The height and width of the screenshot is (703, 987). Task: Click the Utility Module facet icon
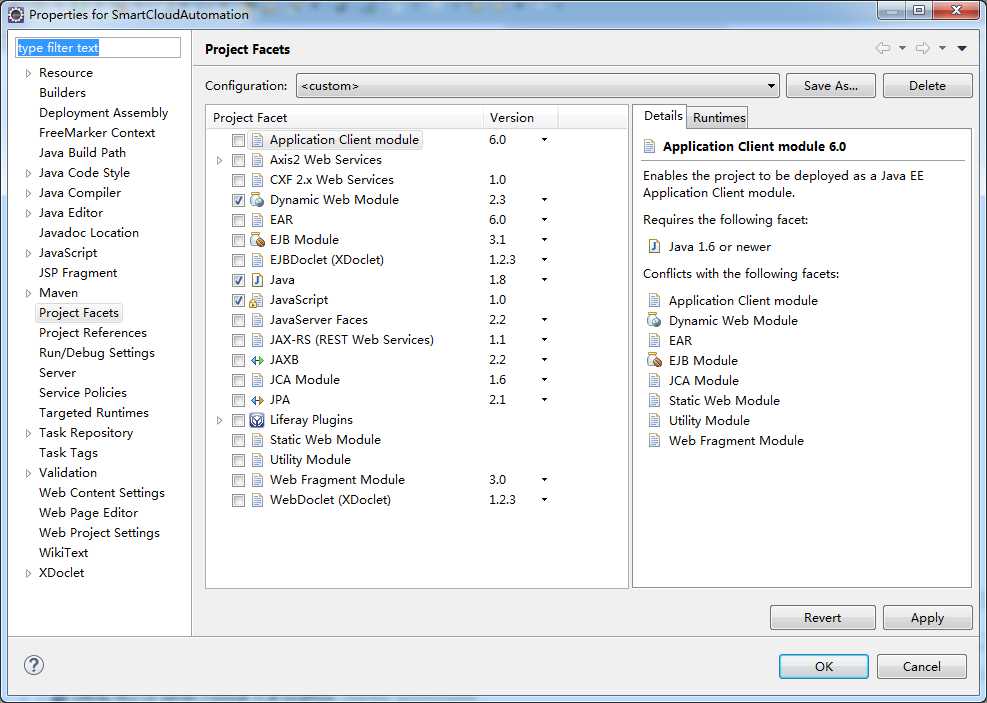pos(257,460)
